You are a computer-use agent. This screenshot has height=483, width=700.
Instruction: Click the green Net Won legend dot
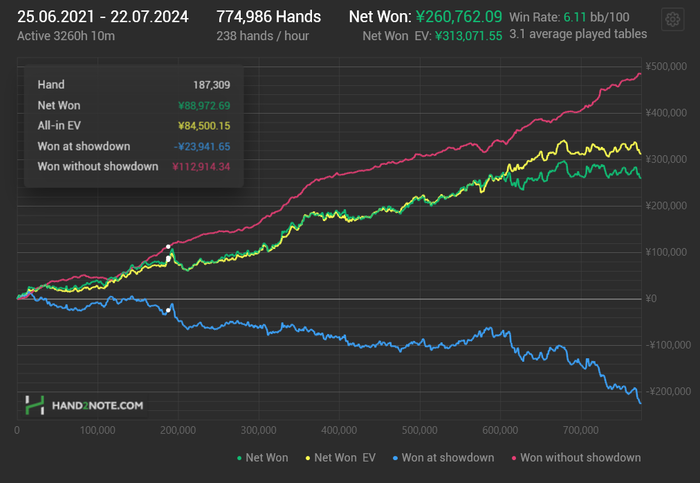pos(239,458)
